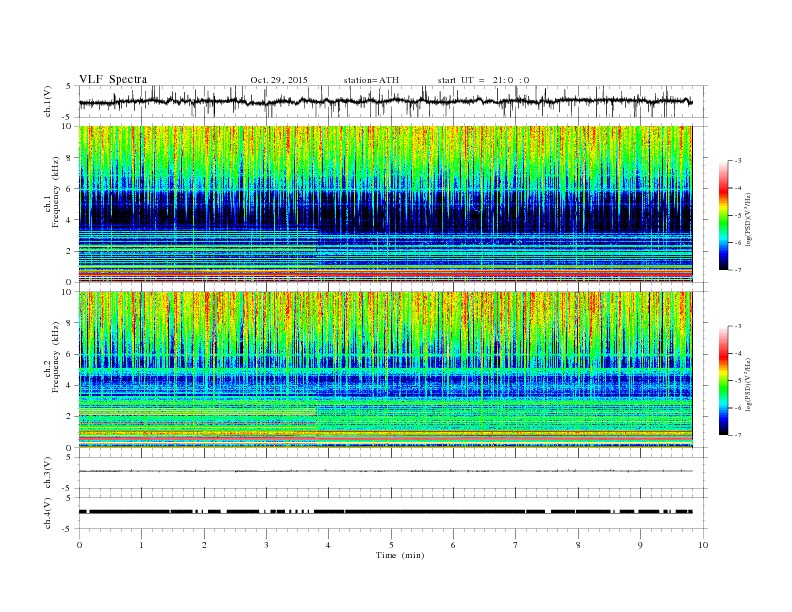This screenshot has width=792, height=612.
Task: Click the ch.4 black signal bar
Action: [385, 512]
